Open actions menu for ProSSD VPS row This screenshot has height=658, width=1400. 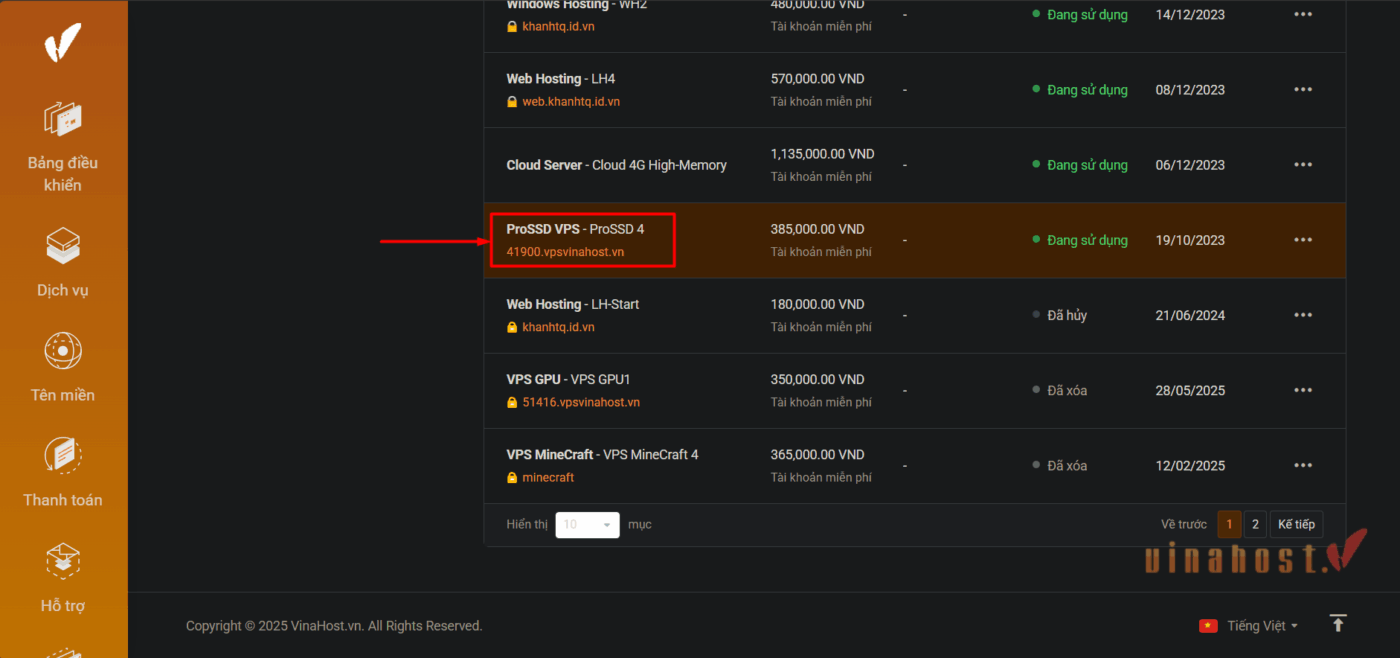click(1303, 240)
